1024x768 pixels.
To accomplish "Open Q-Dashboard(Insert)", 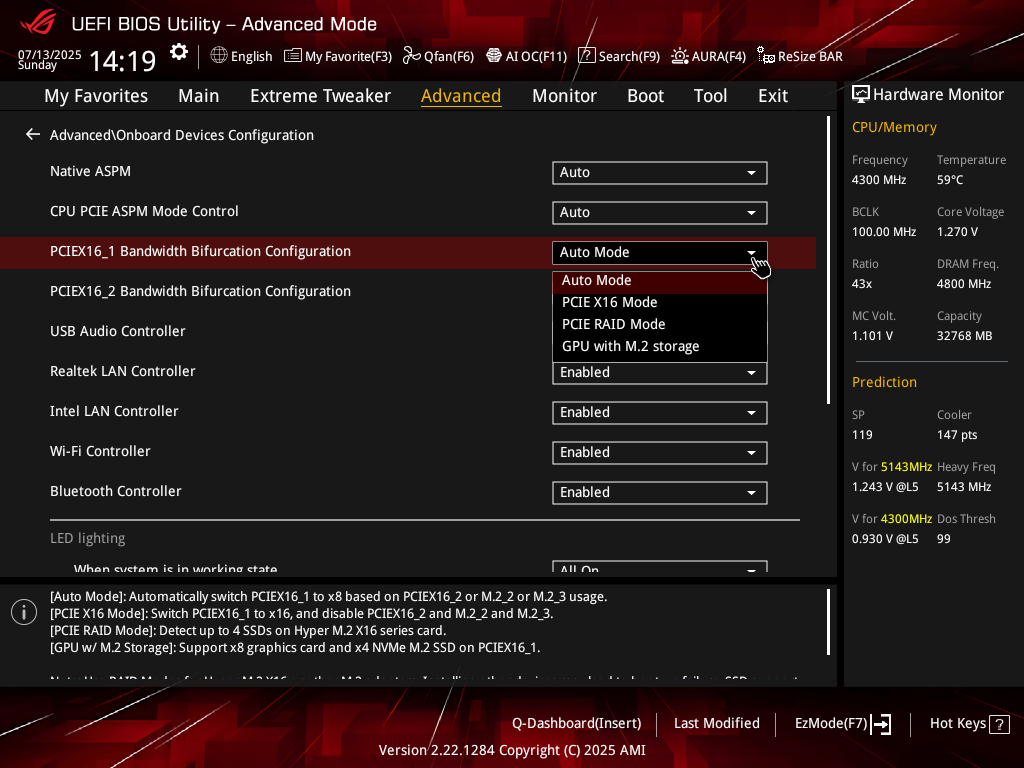I will [577, 724].
